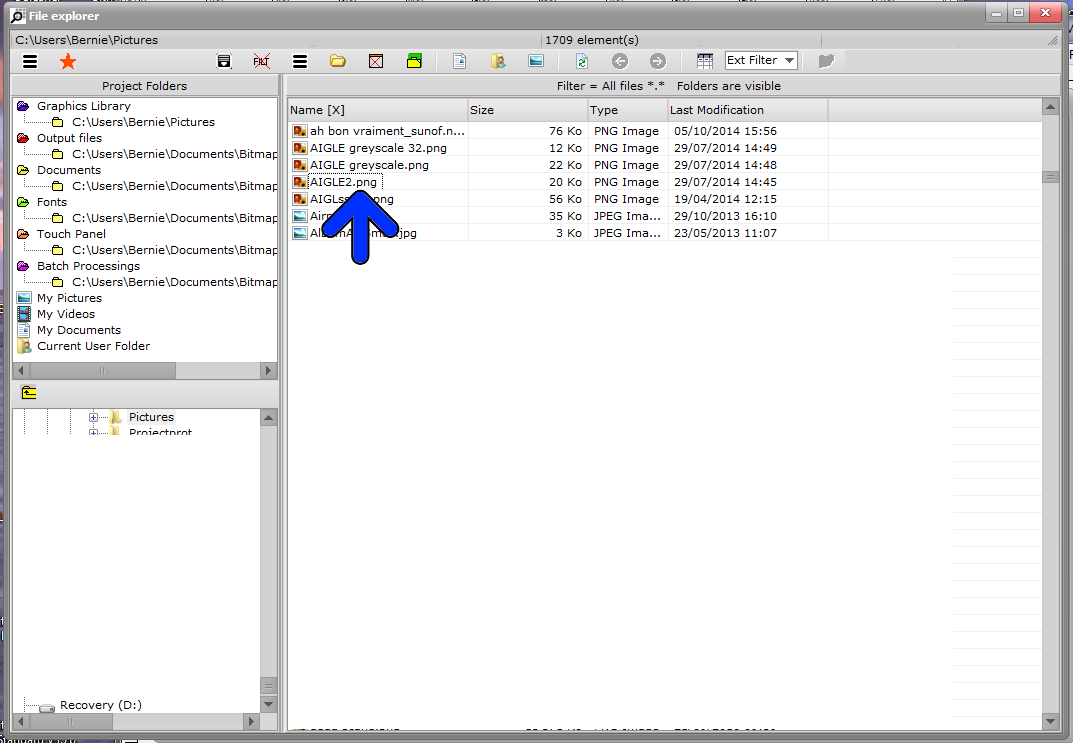Go back with the left arrow button
The image size is (1073, 743).
(x=620, y=61)
